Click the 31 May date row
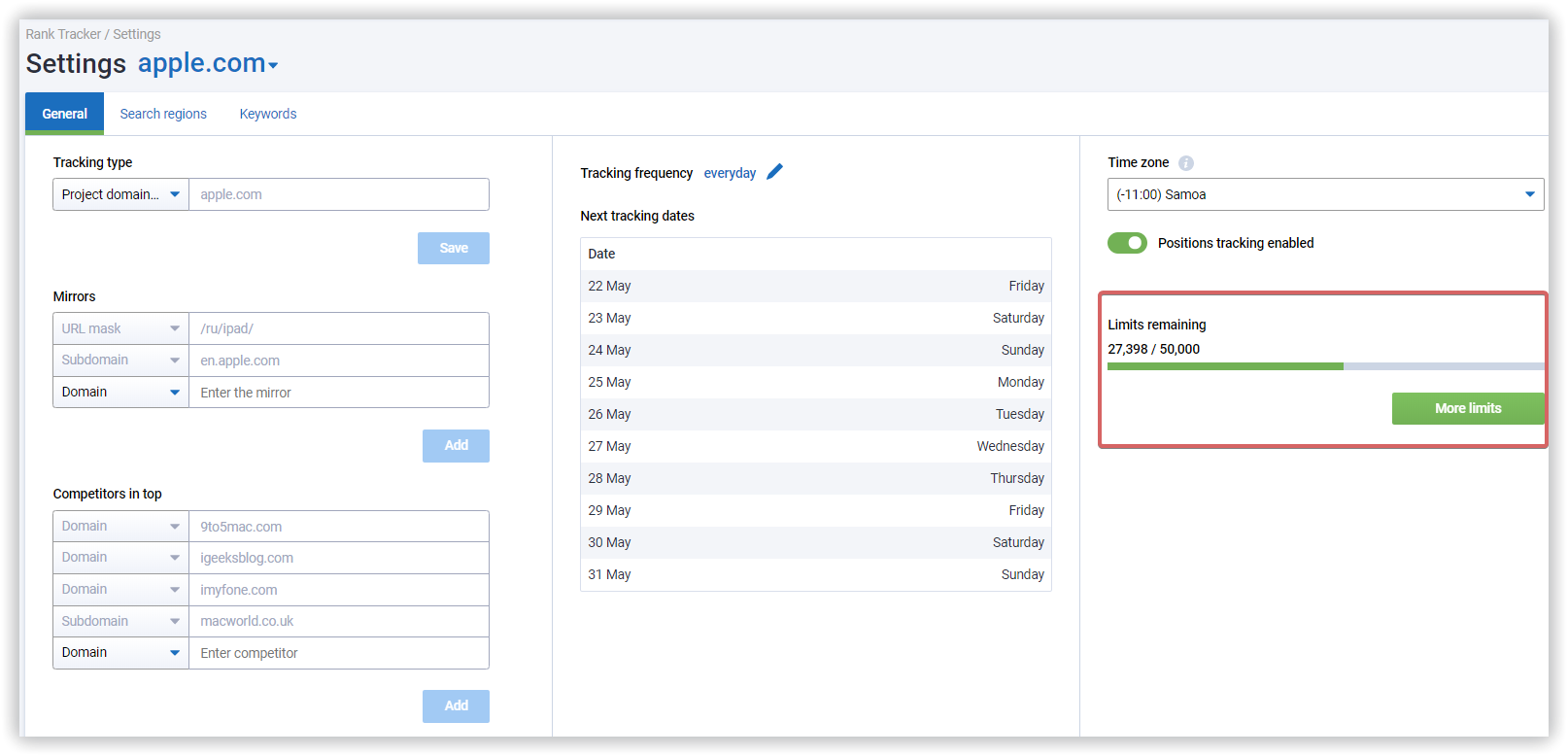Screen dimensions: 1568x756 (x=816, y=574)
